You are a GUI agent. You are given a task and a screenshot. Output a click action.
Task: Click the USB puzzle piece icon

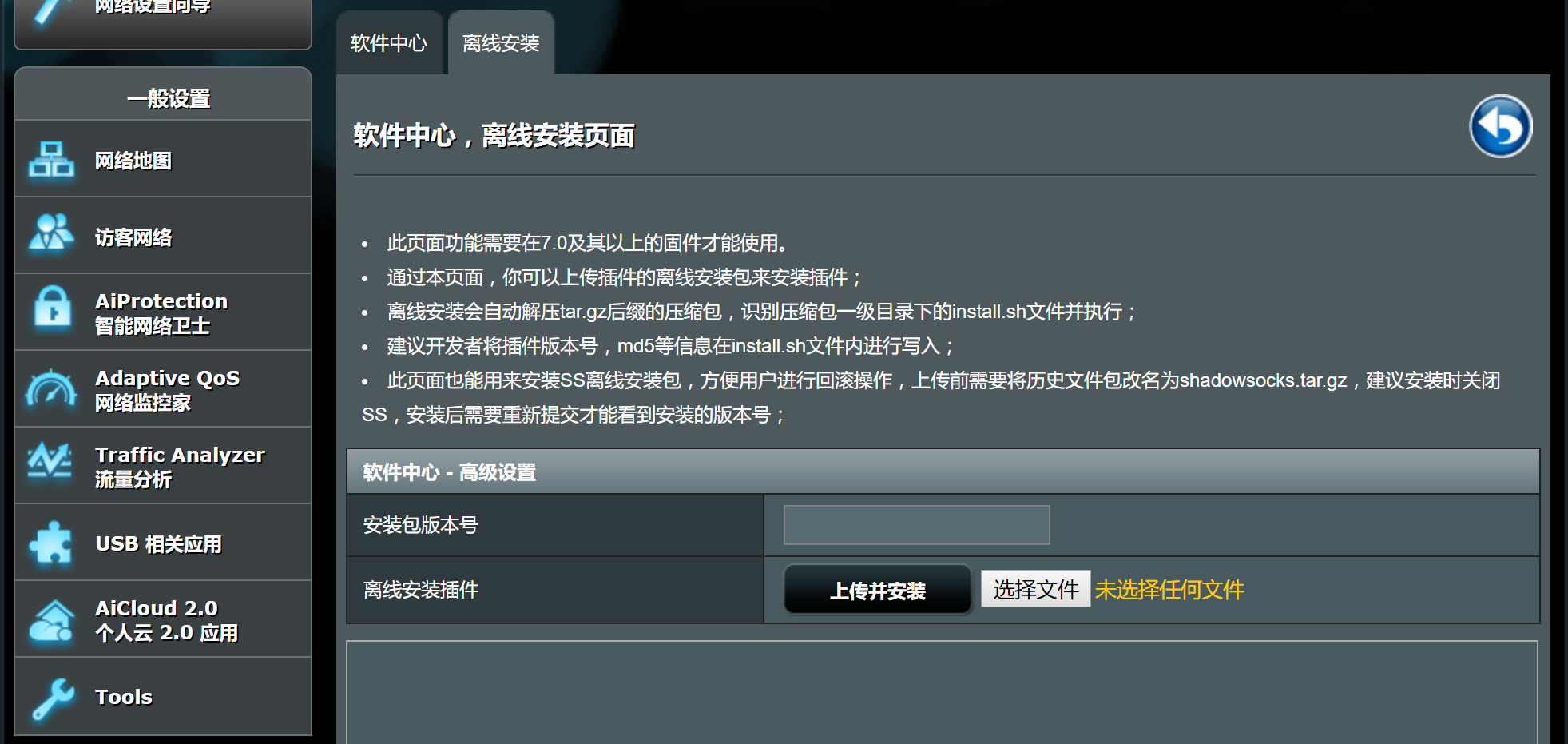coord(51,543)
